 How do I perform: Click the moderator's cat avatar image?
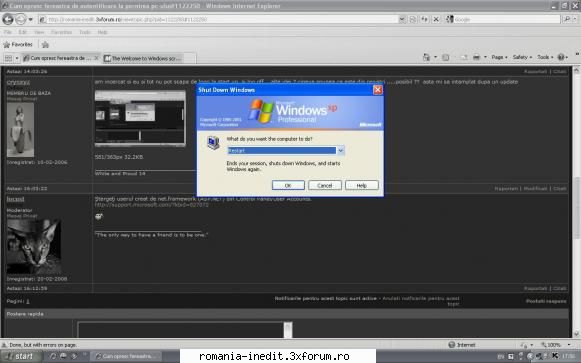tap(34, 246)
